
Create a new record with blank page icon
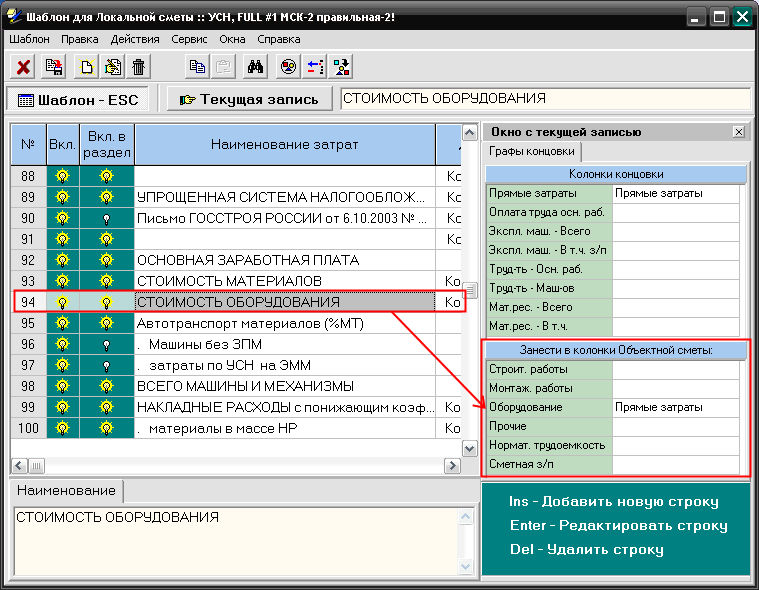[87, 67]
